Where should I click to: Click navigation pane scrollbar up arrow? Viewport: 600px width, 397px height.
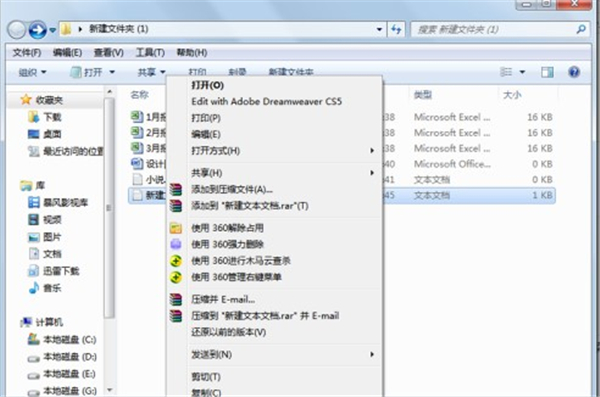coord(109,92)
